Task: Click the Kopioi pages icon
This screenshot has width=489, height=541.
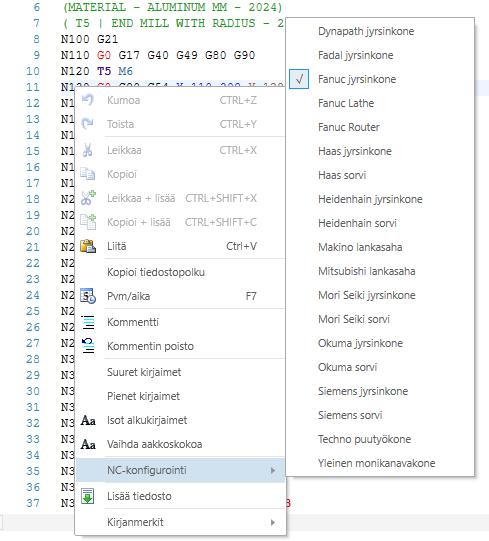Action: click(88, 174)
